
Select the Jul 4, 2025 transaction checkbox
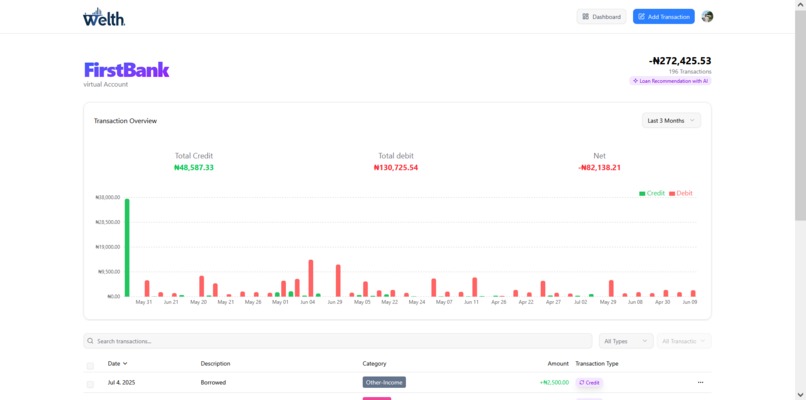pyautogui.click(x=90, y=384)
